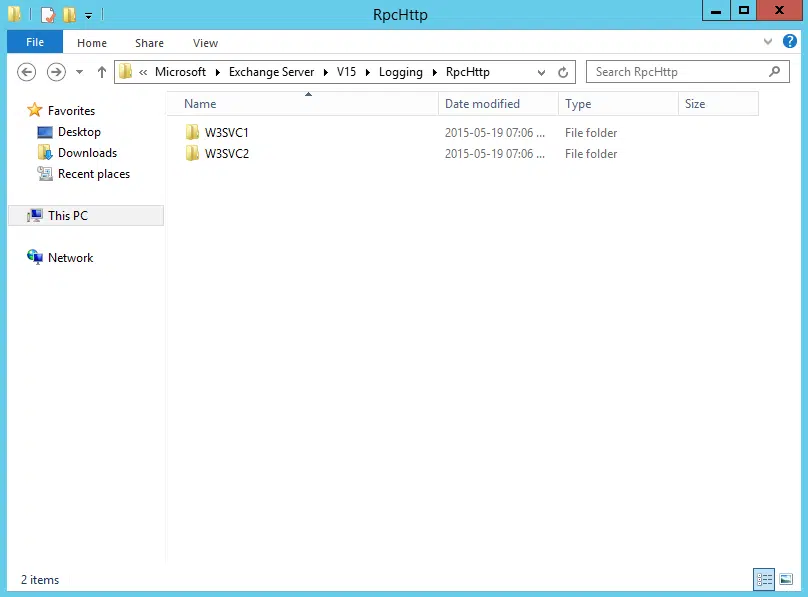Expand the ribbon with the chevron
Screen dimensions: 808x597
click(x=768, y=42)
